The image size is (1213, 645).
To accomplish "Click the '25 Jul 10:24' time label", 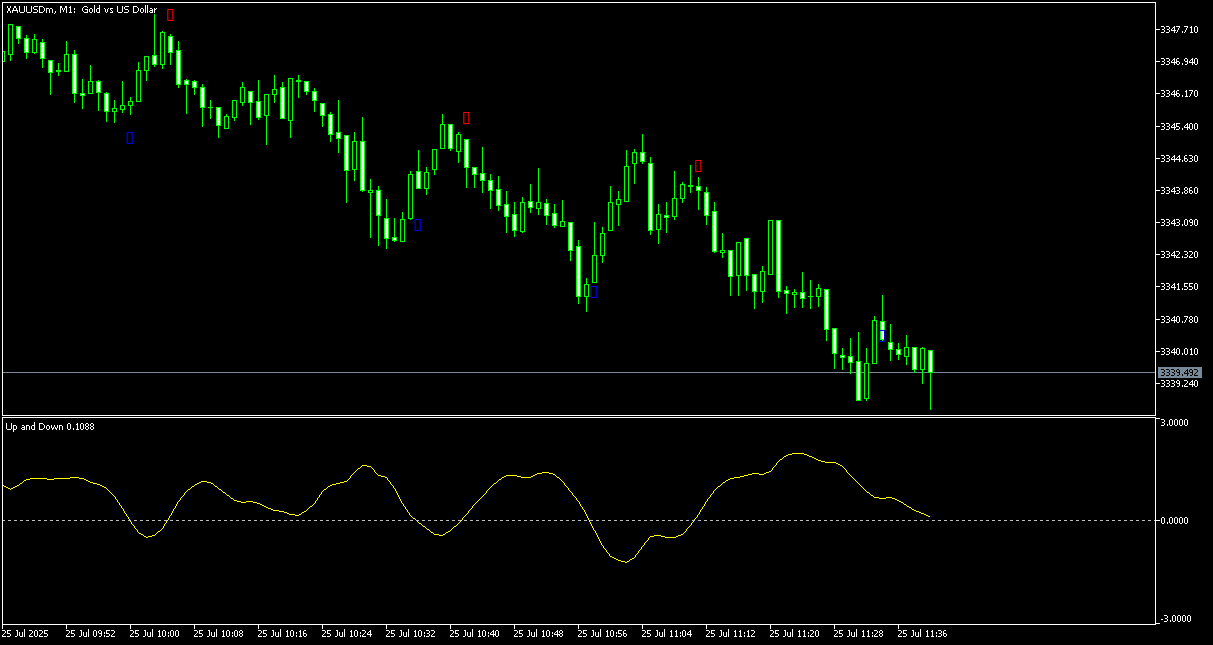I will click(x=347, y=634).
